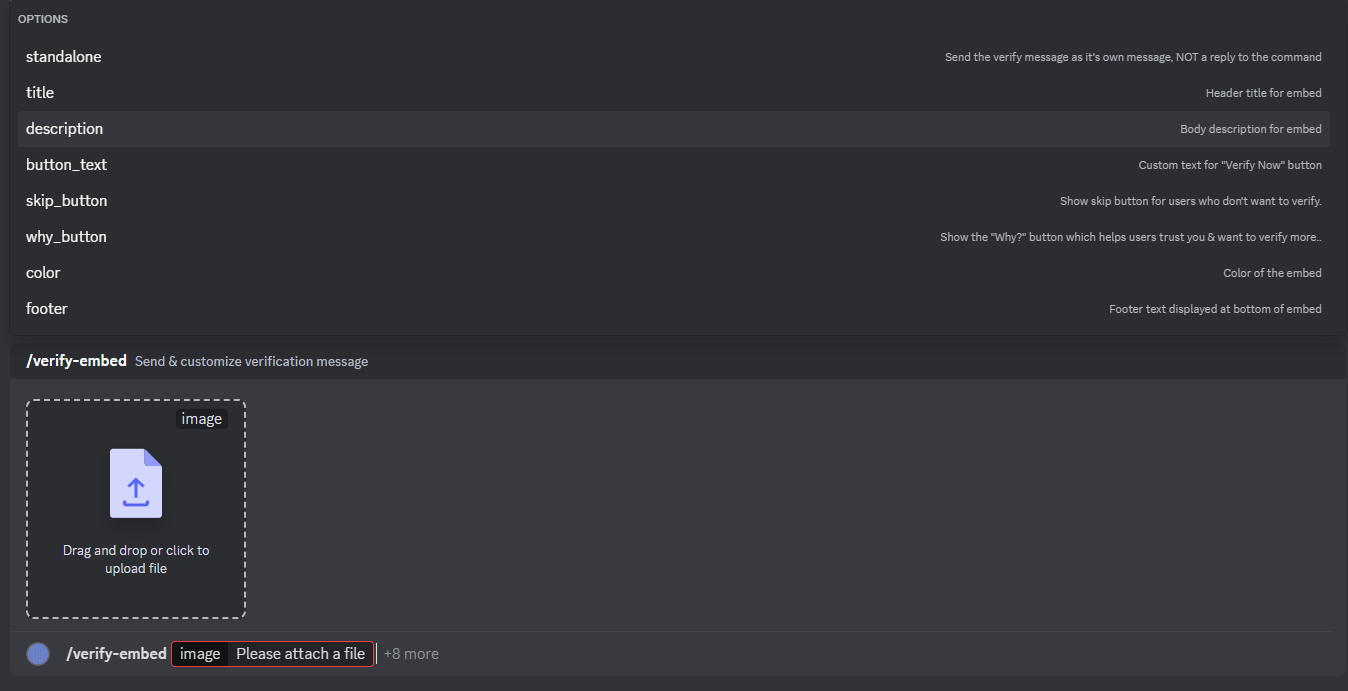Open the image parameter pill in the command bar
Viewport: 1348px width, 691px height.
pos(200,653)
